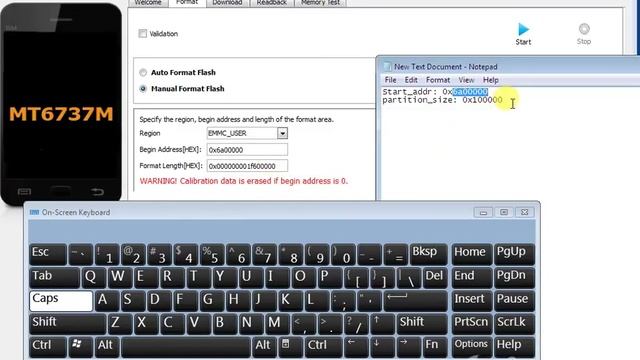Tap the Tab key on keyboard

pyautogui.click(x=54, y=278)
